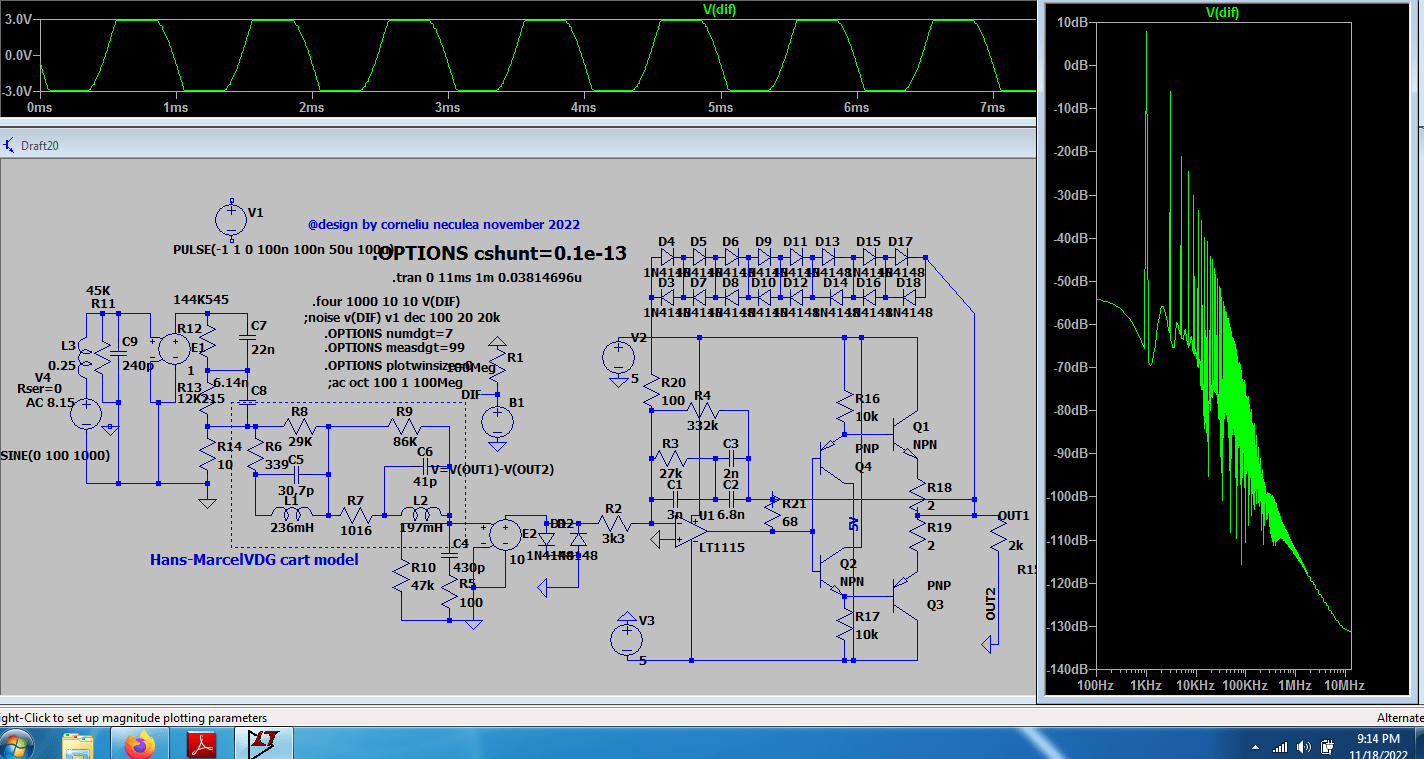Click the @design by corneliu neculea credit text
Viewport: 1424px width, 759px height.
444,225
